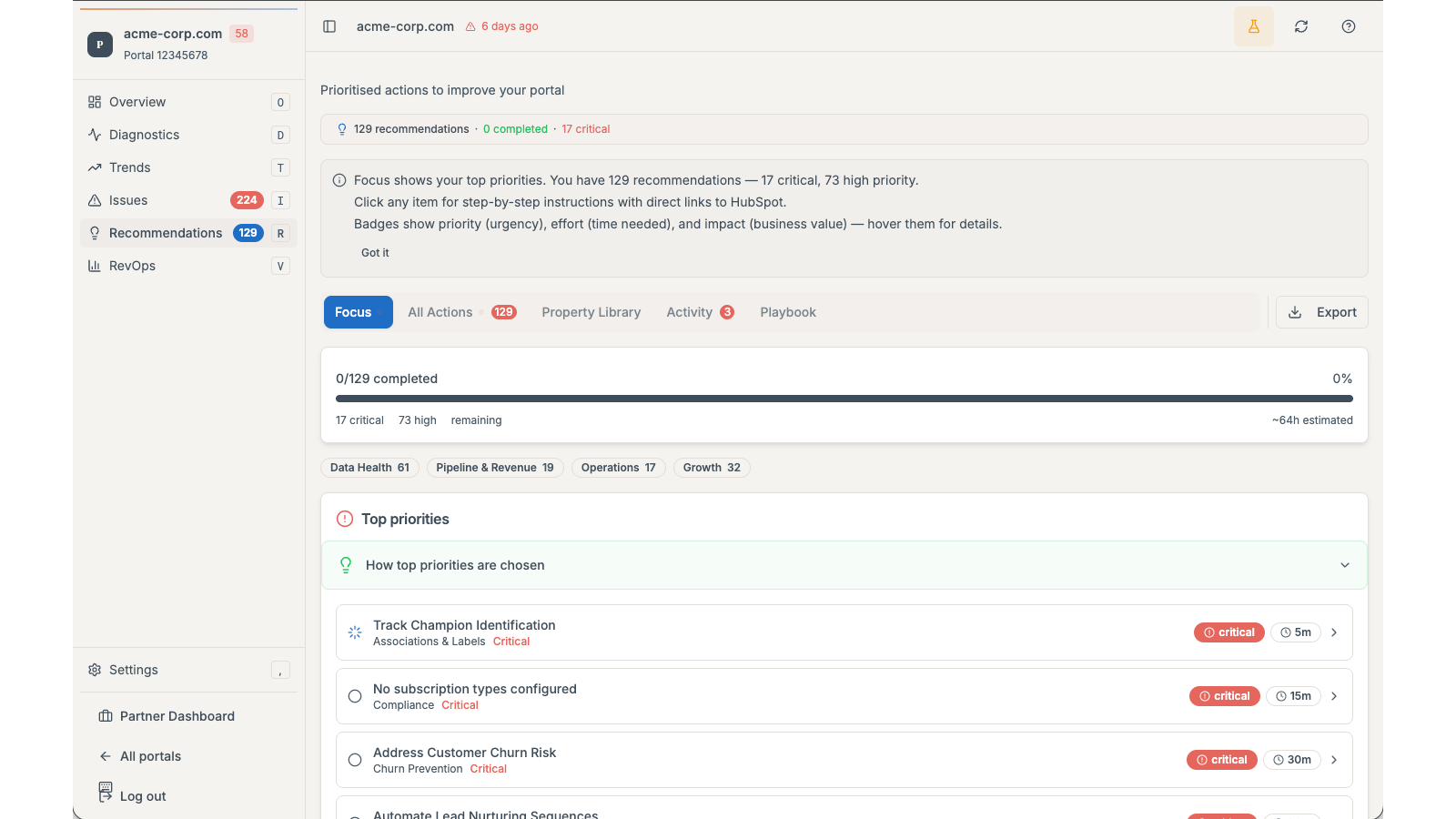Click the RevOps bar chart icon
Image resolution: width=1456 pixels, height=819 pixels.
tap(95, 266)
